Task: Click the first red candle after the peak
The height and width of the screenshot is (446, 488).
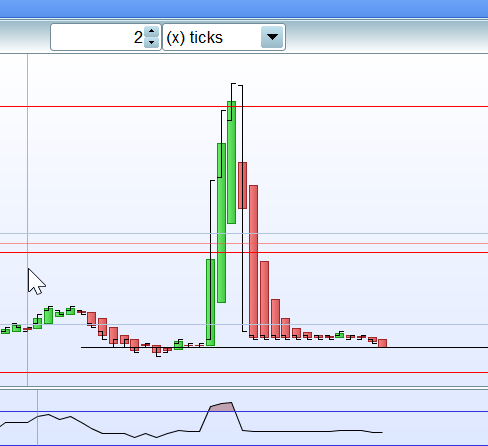Action: pyautogui.click(x=242, y=185)
